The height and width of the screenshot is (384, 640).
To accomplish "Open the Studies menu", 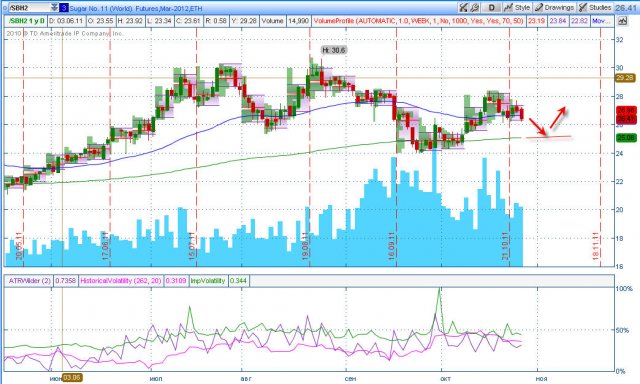I will pos(595,7).
